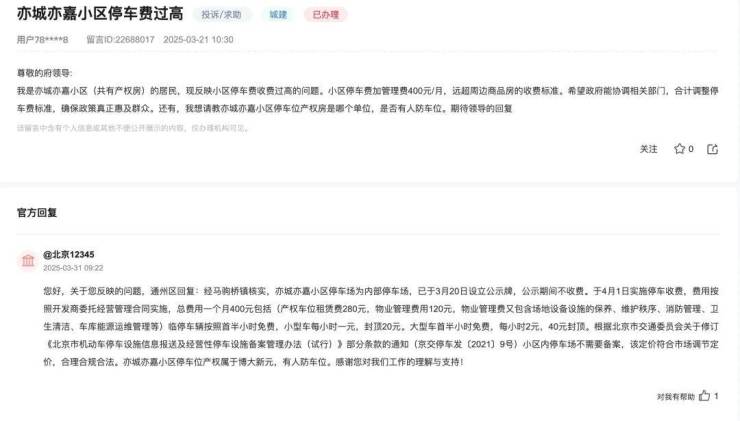The height and width of the screenshot is (421, 740).
Task: Click the favorite count 0 beside the star
Action: coord(691,149)
